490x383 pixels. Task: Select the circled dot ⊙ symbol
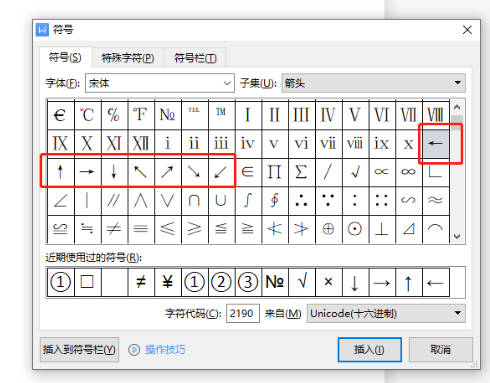click(355, 229)
